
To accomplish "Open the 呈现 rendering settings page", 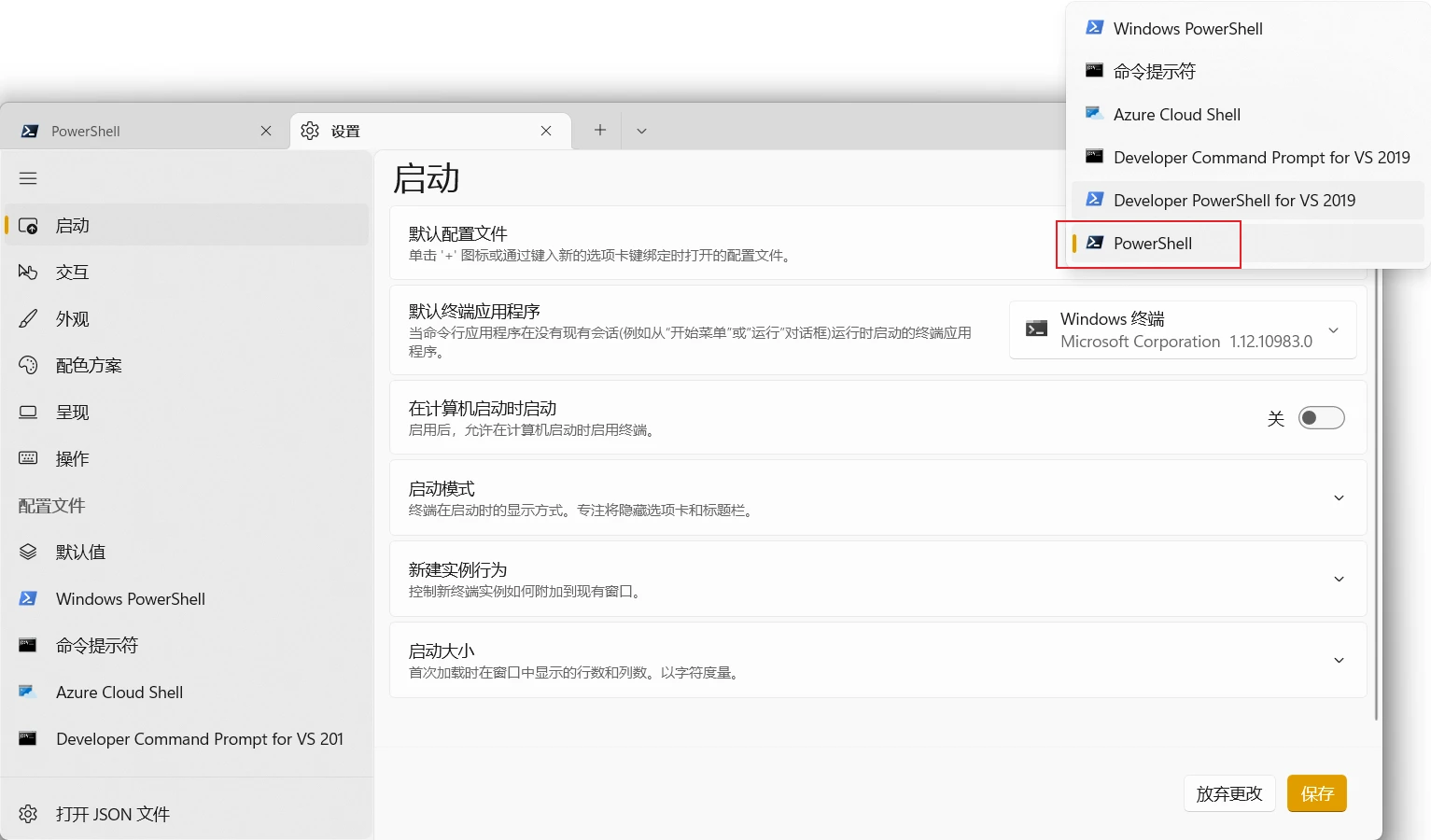I will (x=187, y=412).
